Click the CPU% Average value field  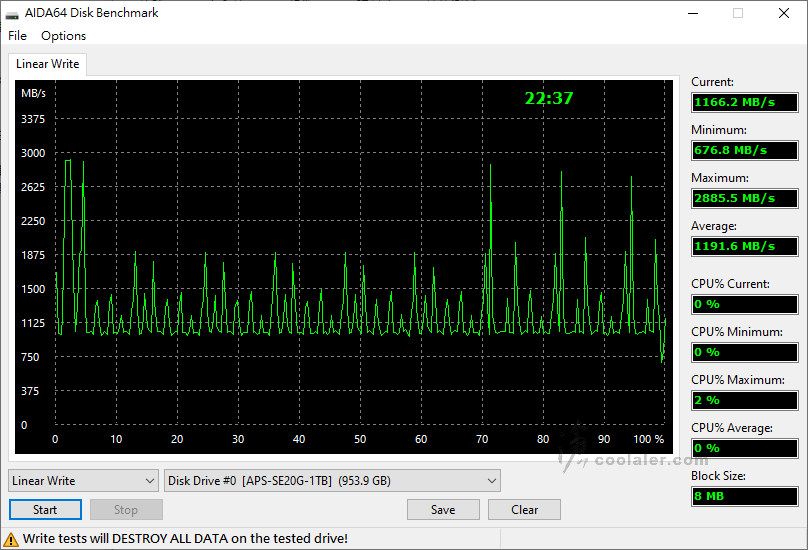coord(745,448)
